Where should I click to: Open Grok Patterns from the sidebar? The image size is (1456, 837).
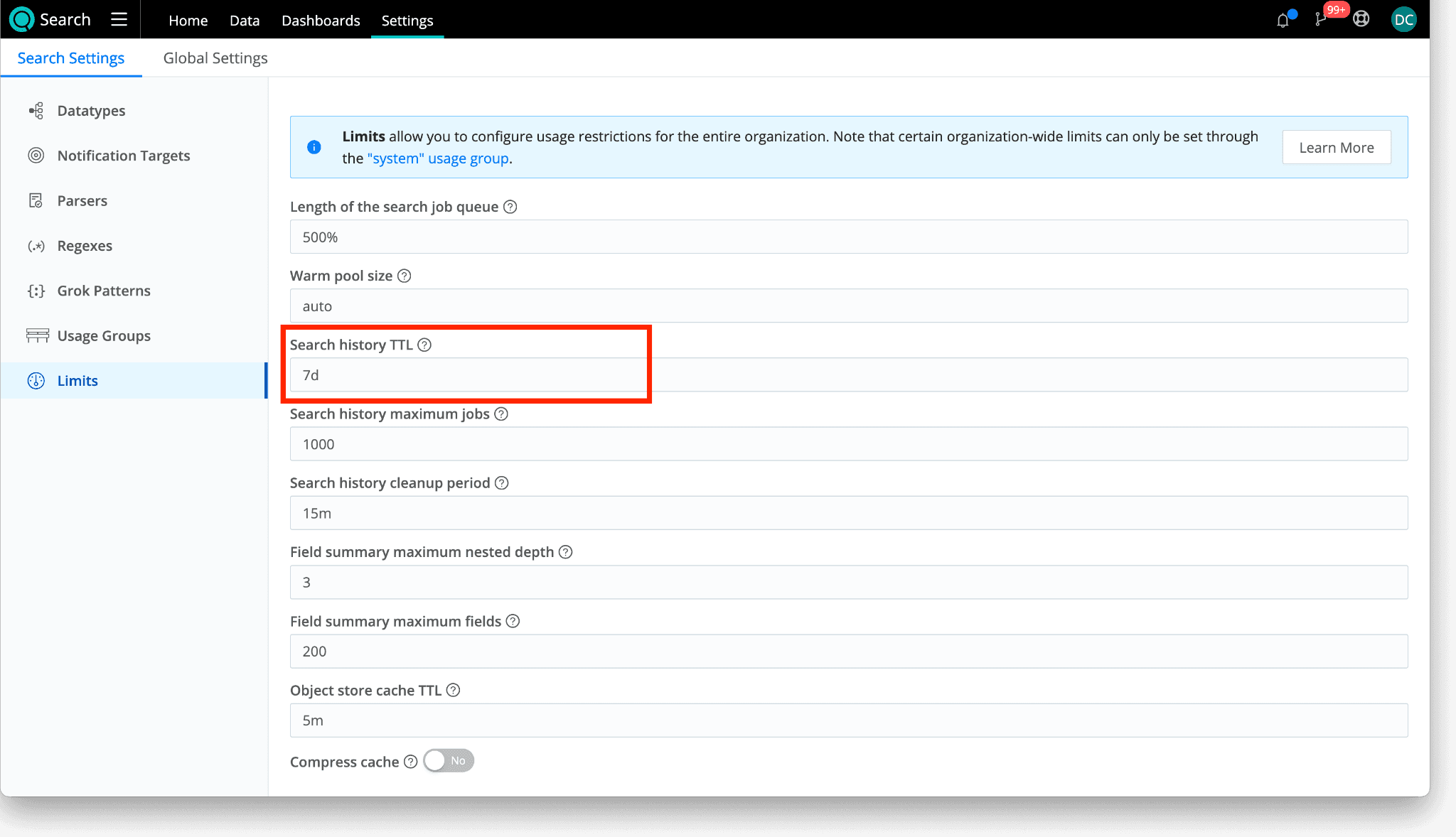[x=104, y=291]
